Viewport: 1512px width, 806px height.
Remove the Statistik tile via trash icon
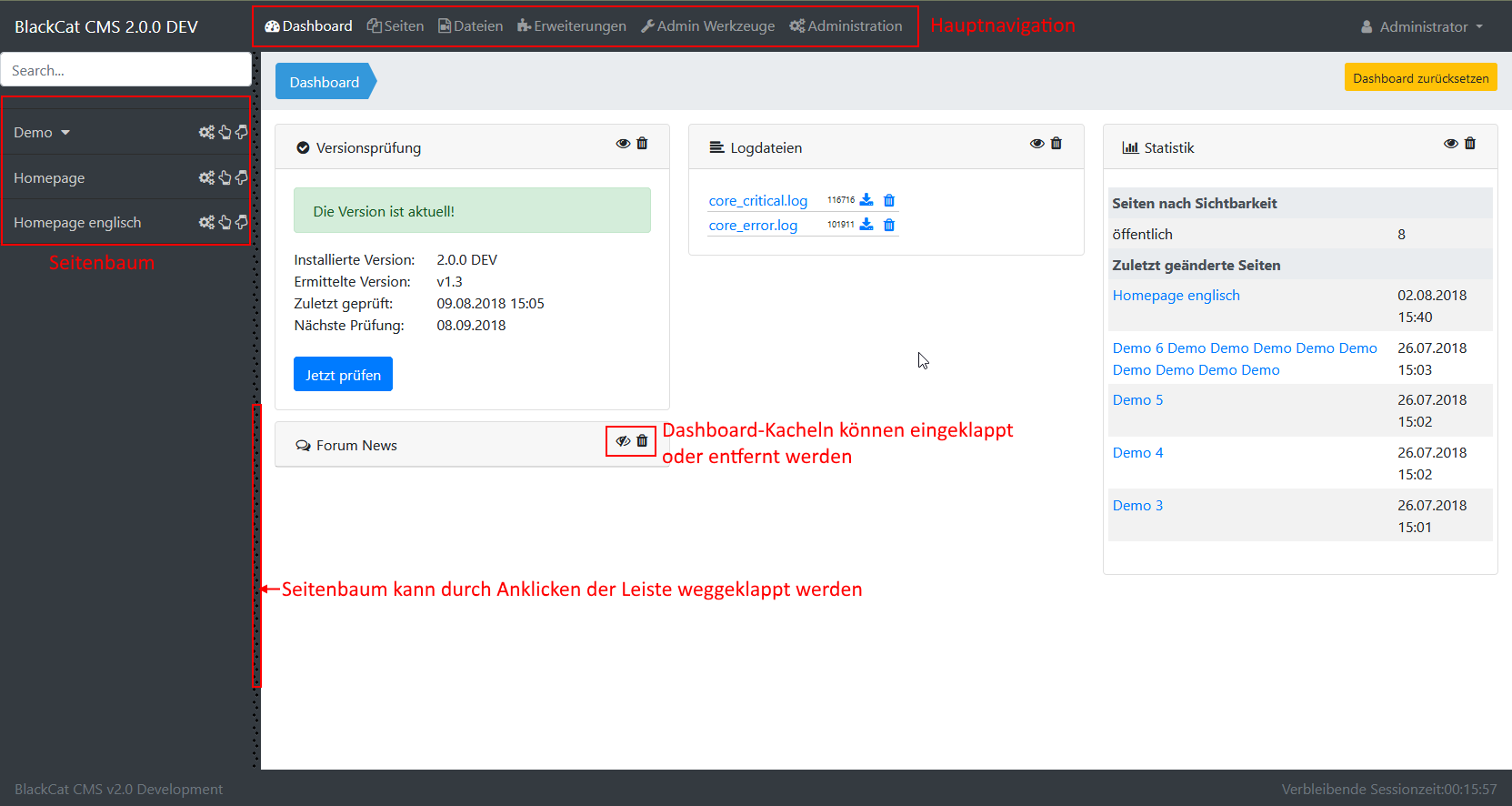[1470, 144]
